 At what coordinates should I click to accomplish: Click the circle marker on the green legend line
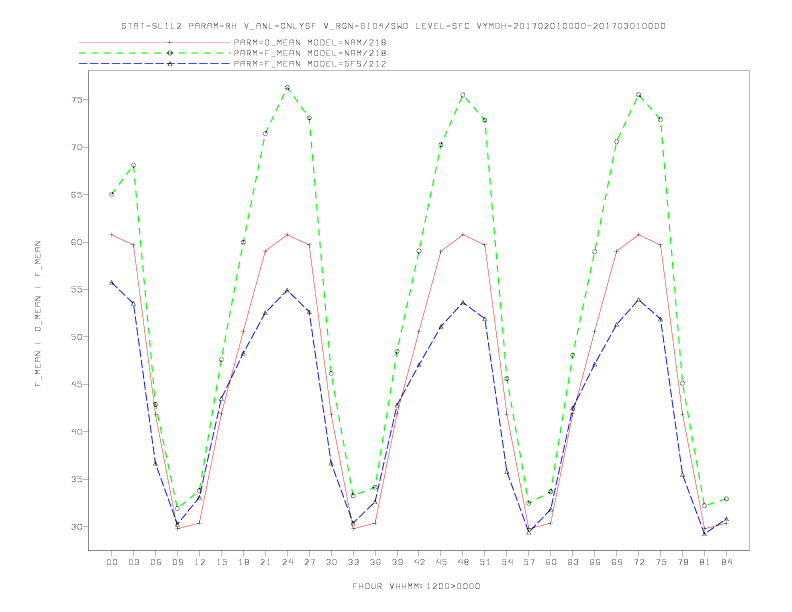coord(170,53)
